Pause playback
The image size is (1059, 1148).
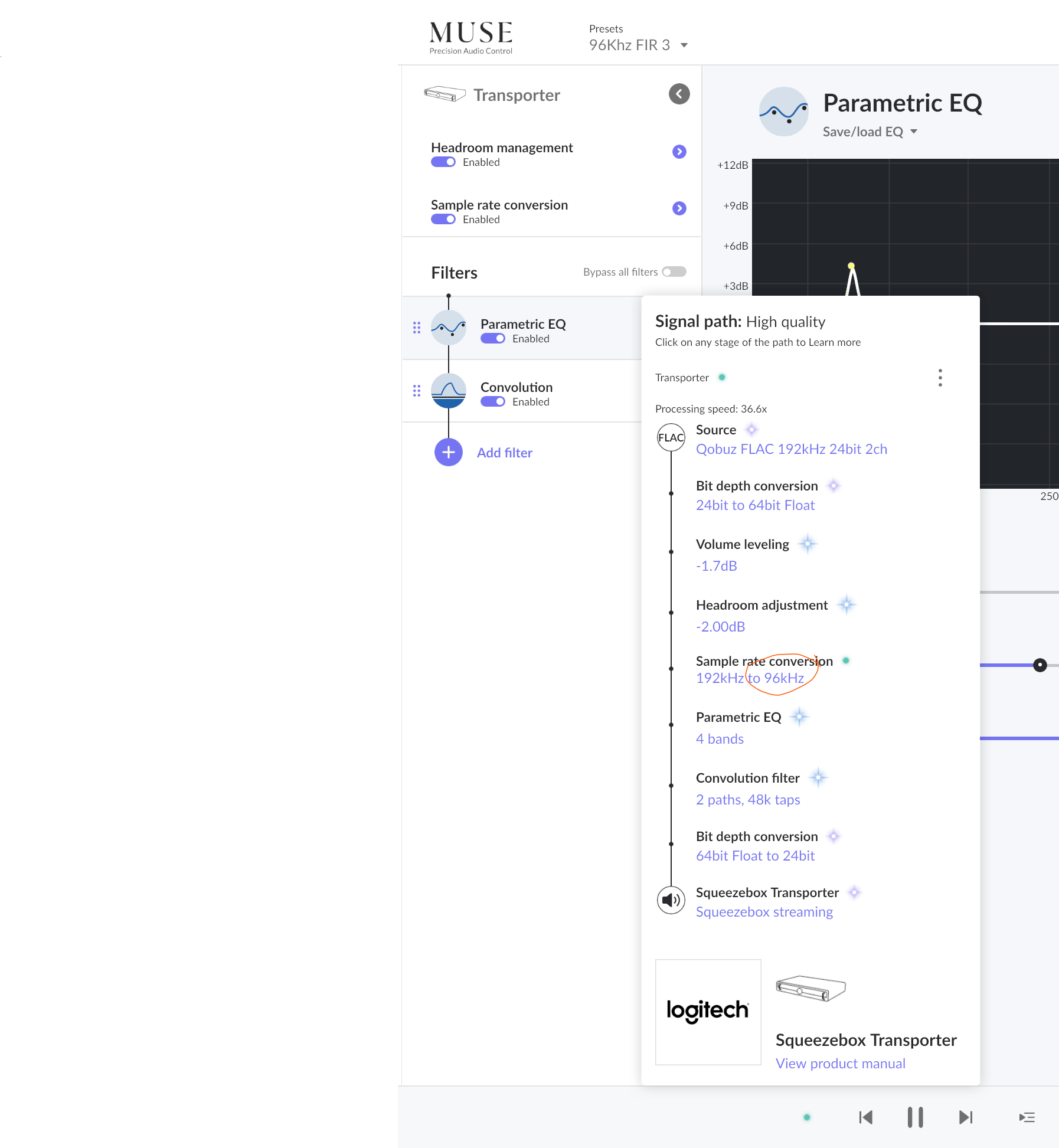(x=915, y=1117)
